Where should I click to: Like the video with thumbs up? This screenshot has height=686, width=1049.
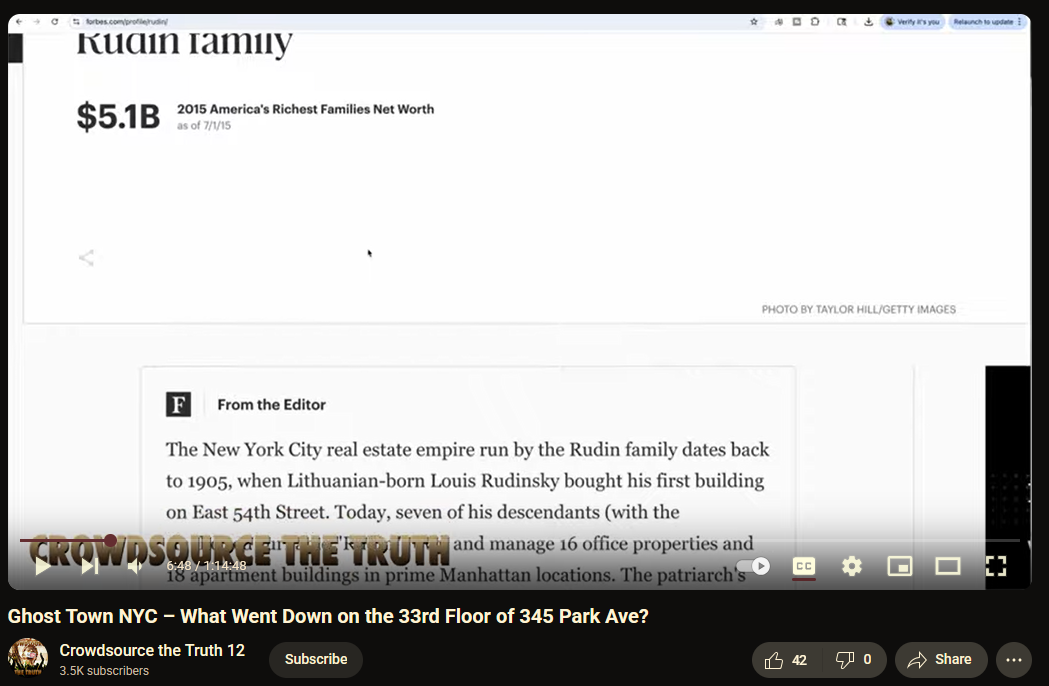[x=785, y=660]
